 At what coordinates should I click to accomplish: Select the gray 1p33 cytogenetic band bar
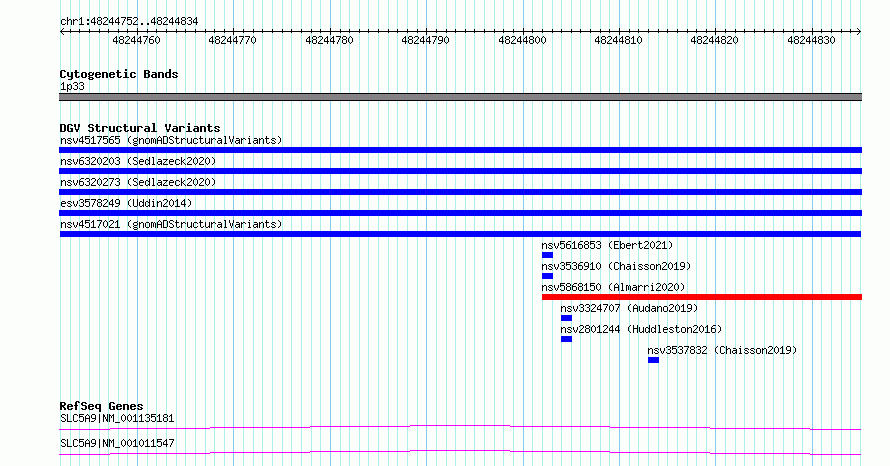[460, 97]
